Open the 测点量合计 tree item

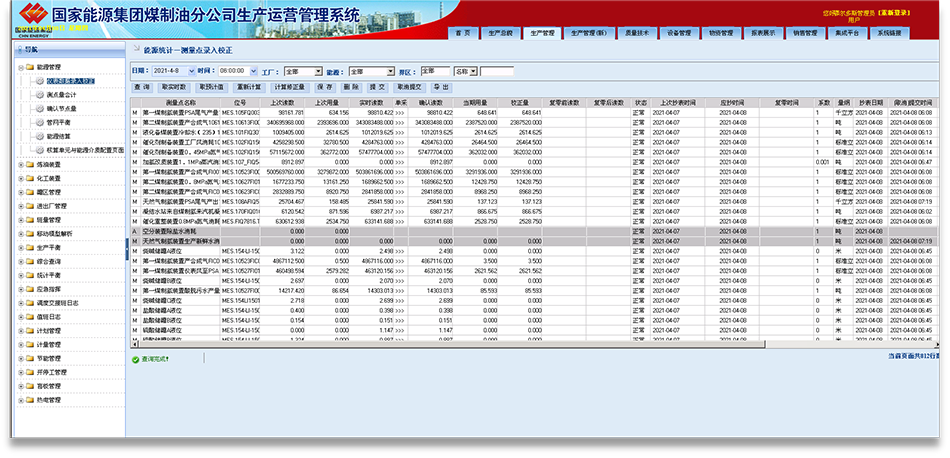tap(61, 95)
